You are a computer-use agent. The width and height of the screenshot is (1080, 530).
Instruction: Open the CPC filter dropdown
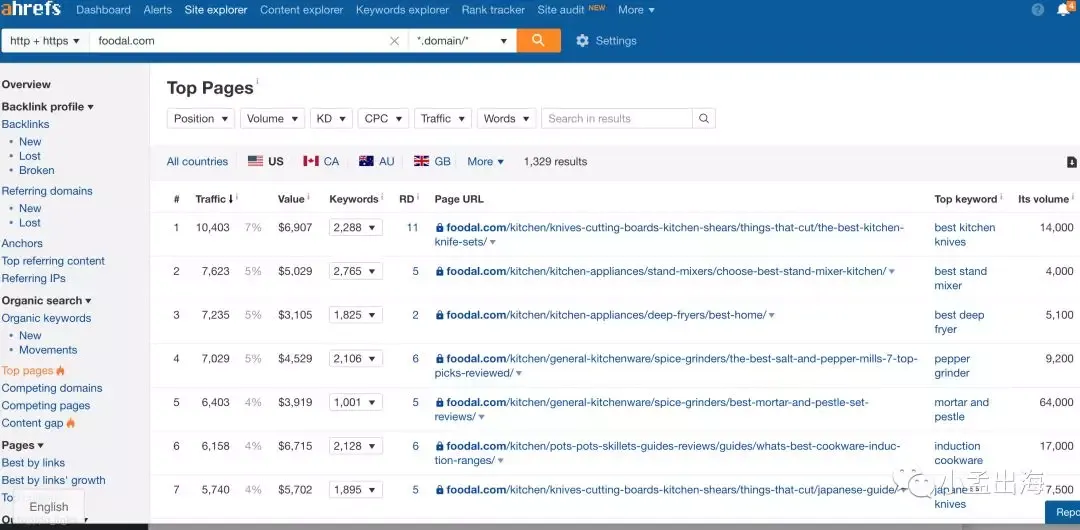click(383, 119)
